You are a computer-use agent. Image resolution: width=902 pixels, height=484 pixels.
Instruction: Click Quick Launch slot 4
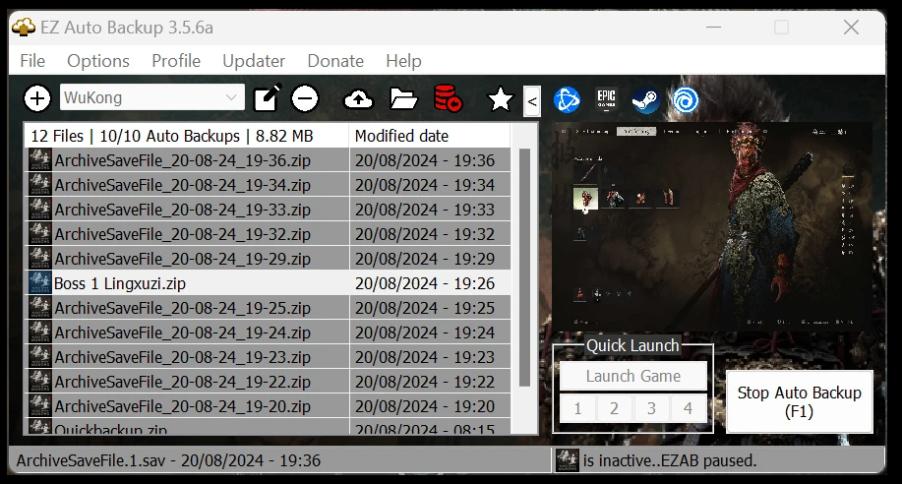[x=688, y=409]
